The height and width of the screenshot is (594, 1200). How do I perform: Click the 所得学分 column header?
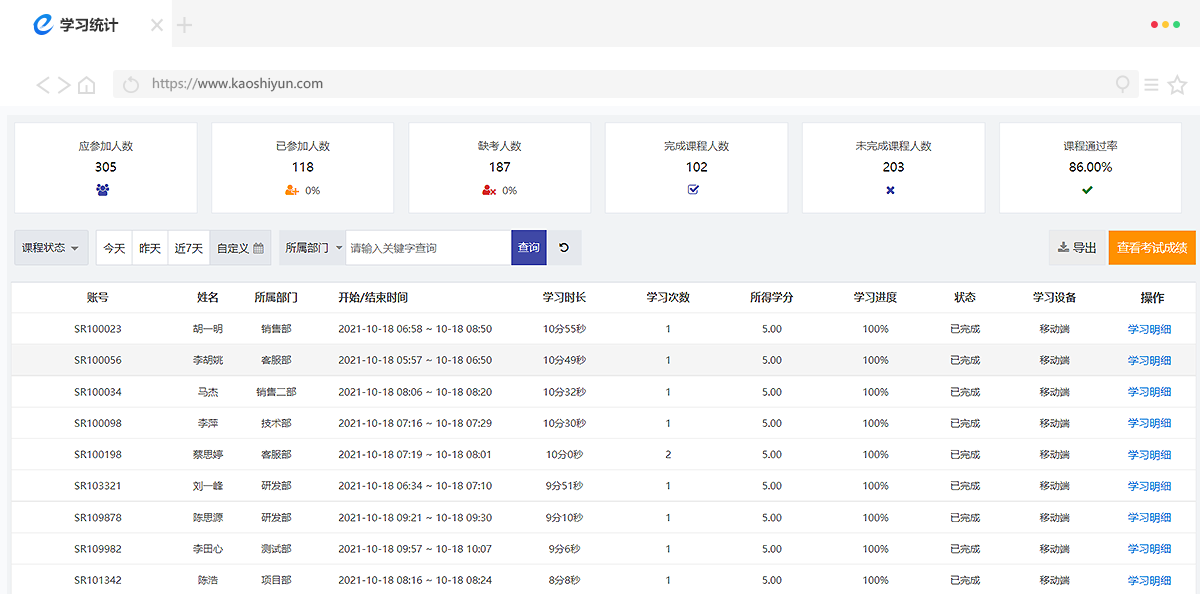coord(772,298)
